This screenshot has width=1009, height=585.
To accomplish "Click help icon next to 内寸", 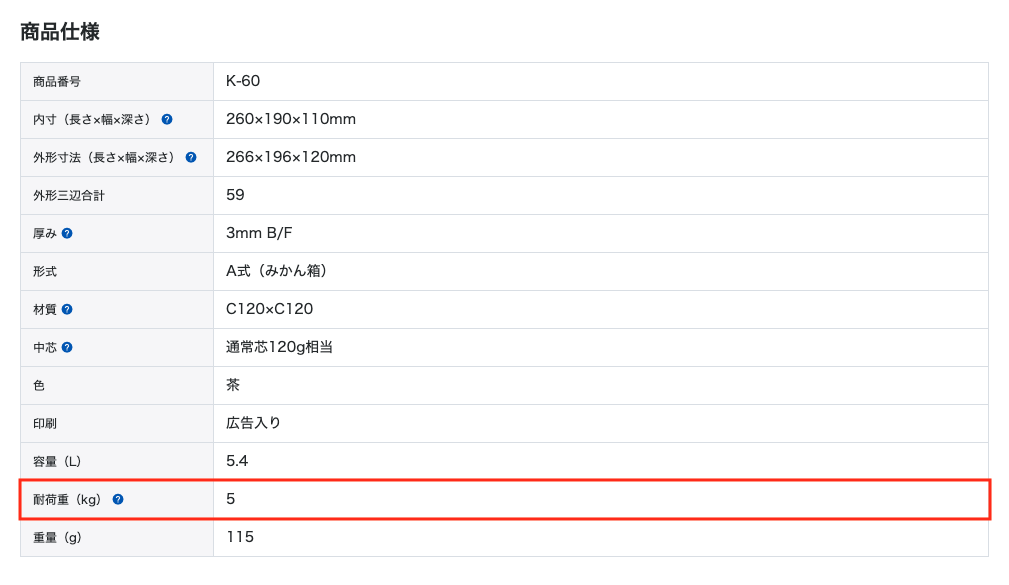I will 167,119.
